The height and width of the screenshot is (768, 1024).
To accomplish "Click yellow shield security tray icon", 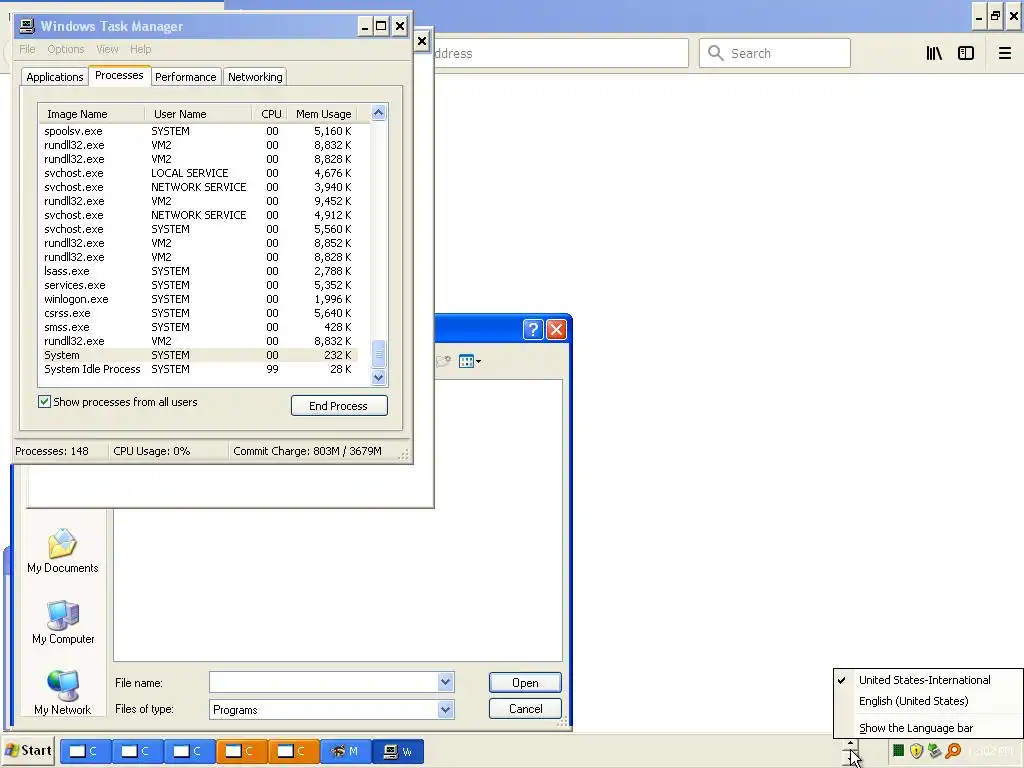I will pyautogui.click(x=916, y=751).
